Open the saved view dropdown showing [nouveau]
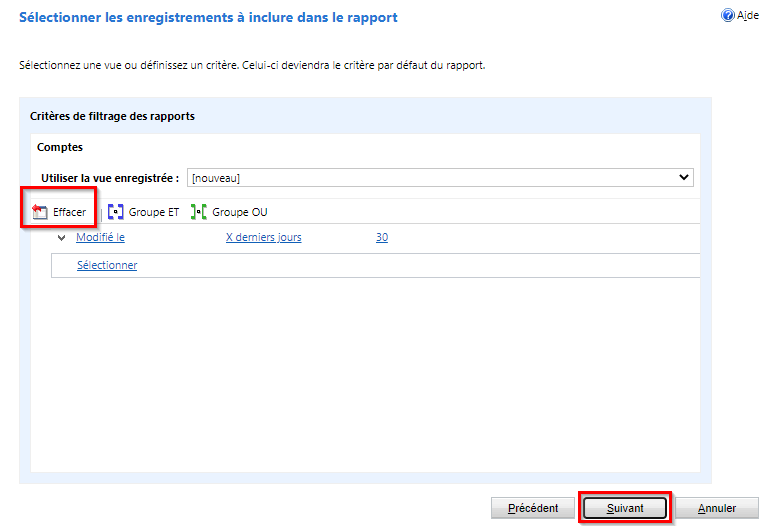The image size is (783, 526). click(x=440, y=178)
